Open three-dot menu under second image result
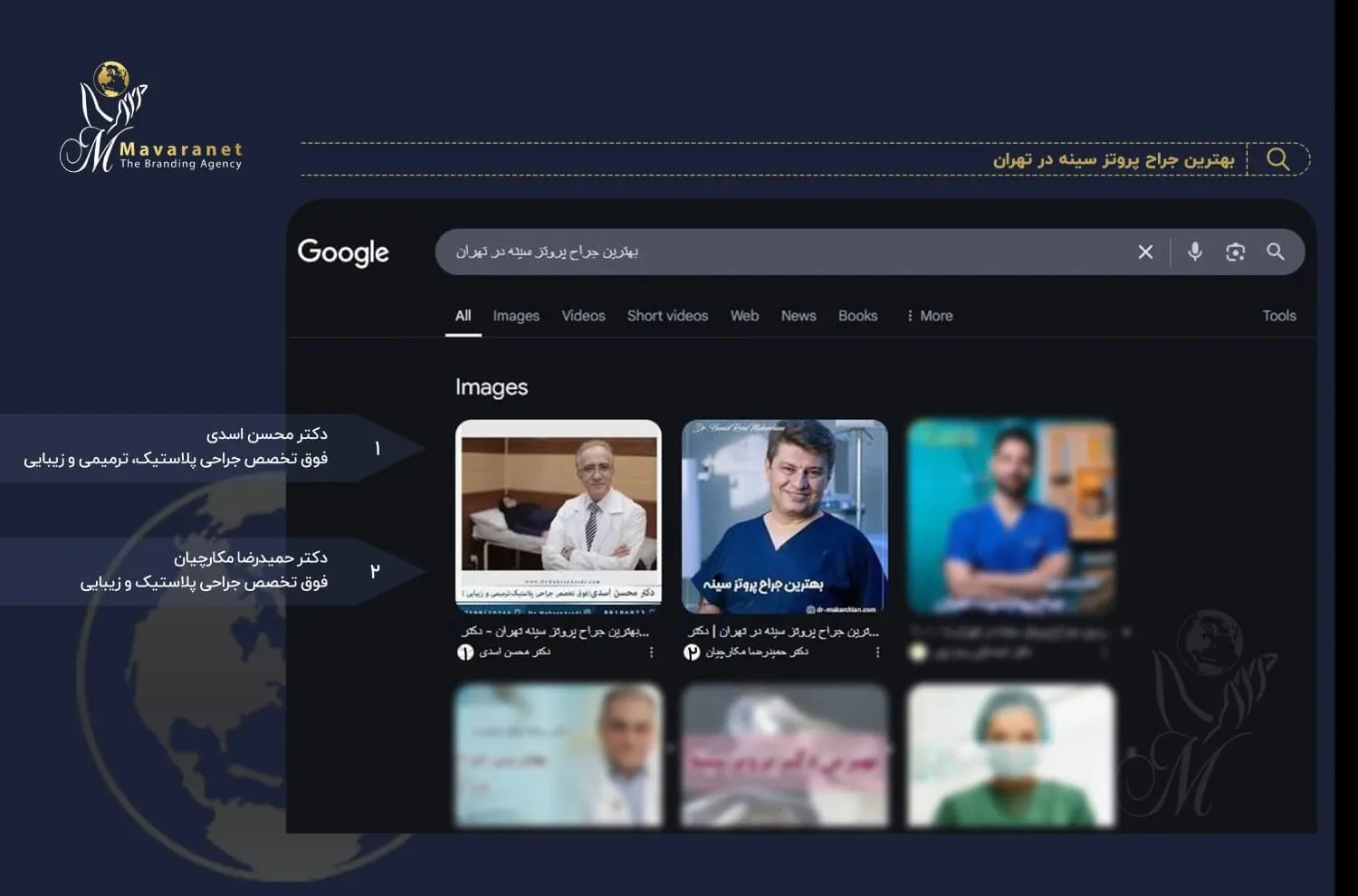This screenshot has height=896, width=1358. [877, 652]
